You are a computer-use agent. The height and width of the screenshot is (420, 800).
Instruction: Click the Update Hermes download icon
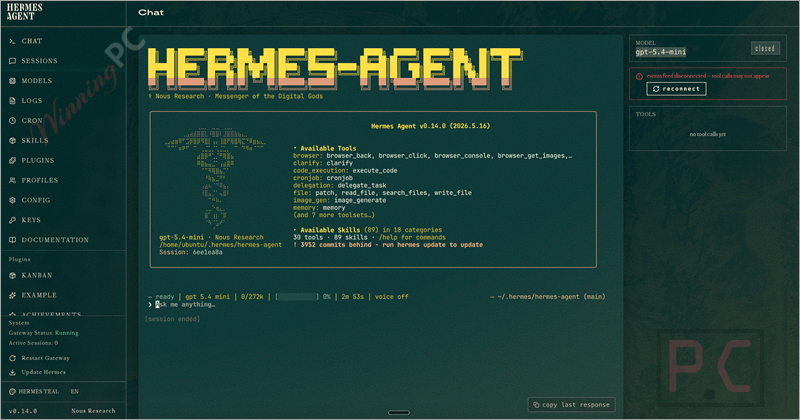(12, 373)
